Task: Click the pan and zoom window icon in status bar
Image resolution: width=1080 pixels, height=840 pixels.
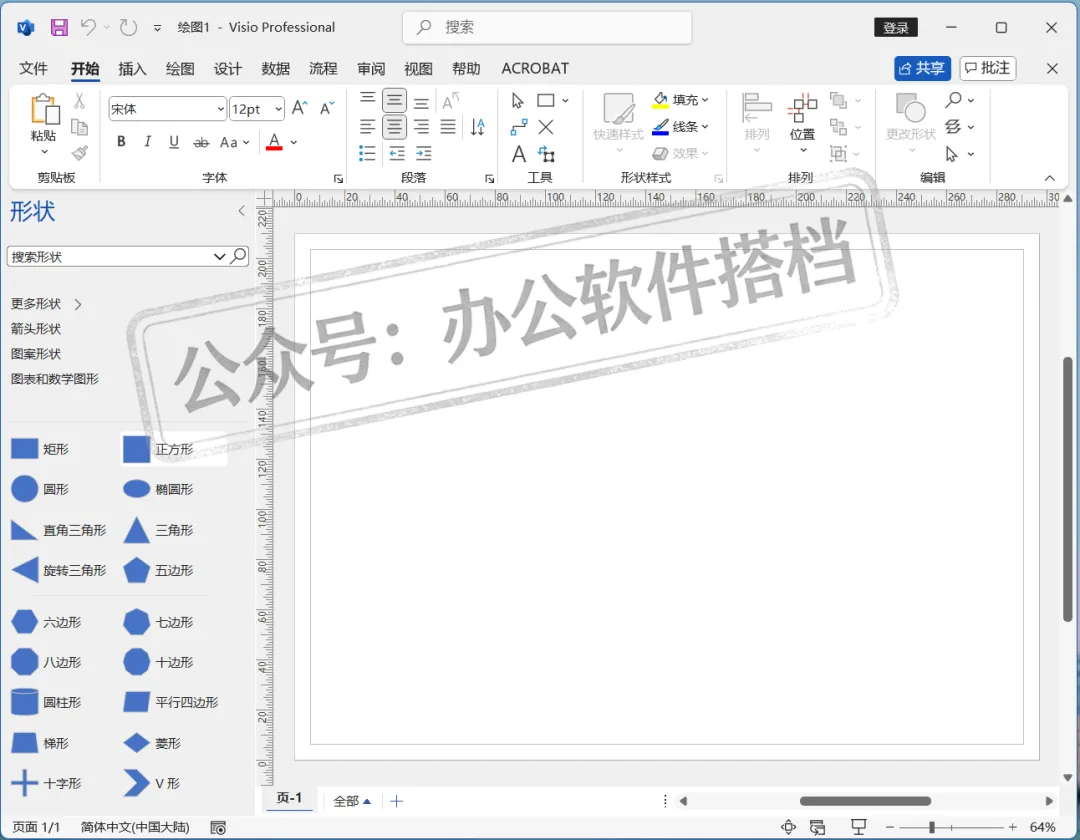Action: (789, 827)
